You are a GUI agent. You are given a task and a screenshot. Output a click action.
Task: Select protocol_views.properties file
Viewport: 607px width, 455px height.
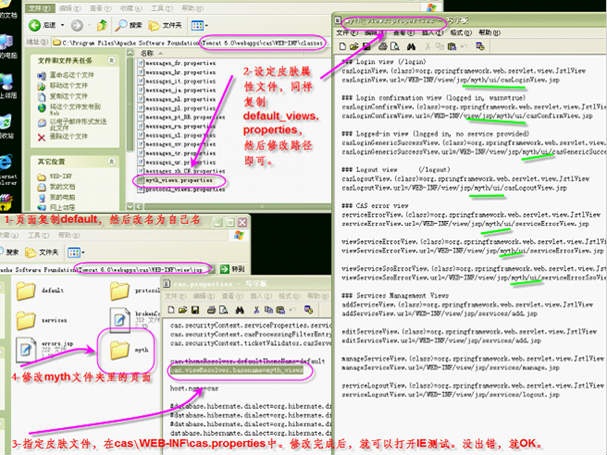tap(181, 189)
